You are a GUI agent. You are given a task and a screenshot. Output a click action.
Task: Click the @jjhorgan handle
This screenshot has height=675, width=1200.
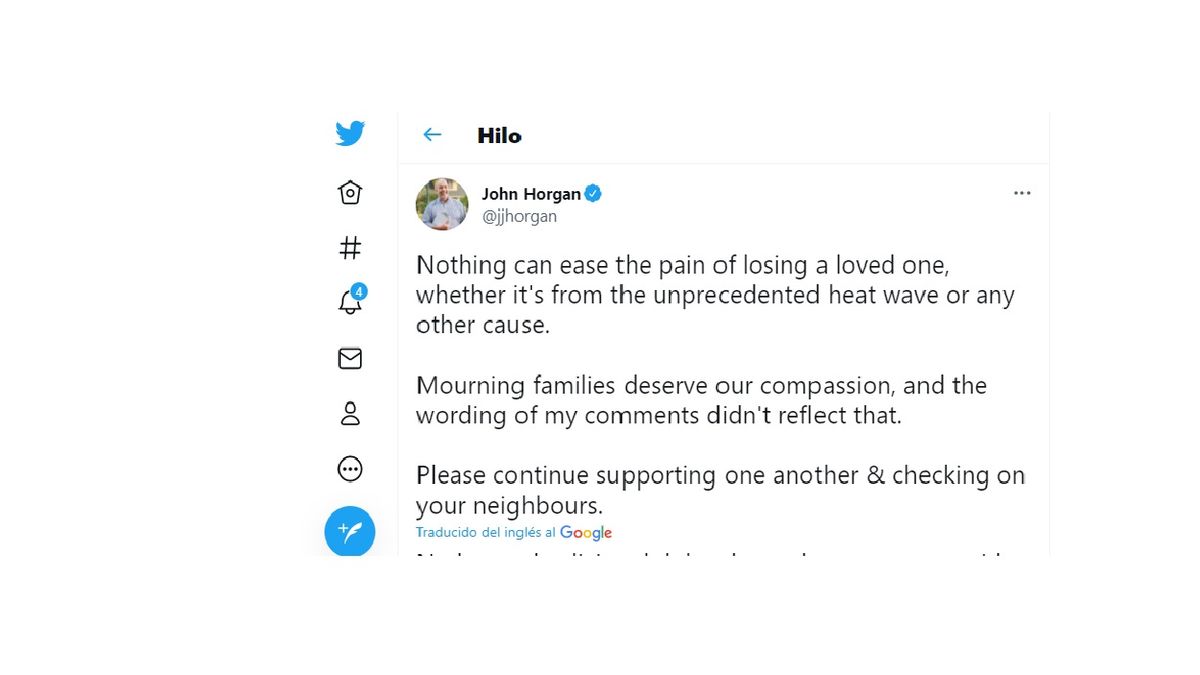pos(519,216)
